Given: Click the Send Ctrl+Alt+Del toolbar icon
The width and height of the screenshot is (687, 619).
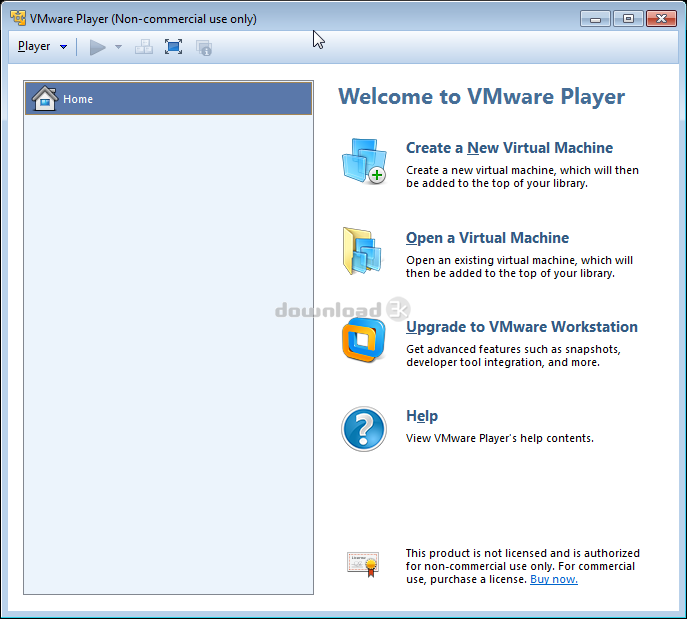Looking at the screenshot, I should pyautogui.click(x=144, y=47).
